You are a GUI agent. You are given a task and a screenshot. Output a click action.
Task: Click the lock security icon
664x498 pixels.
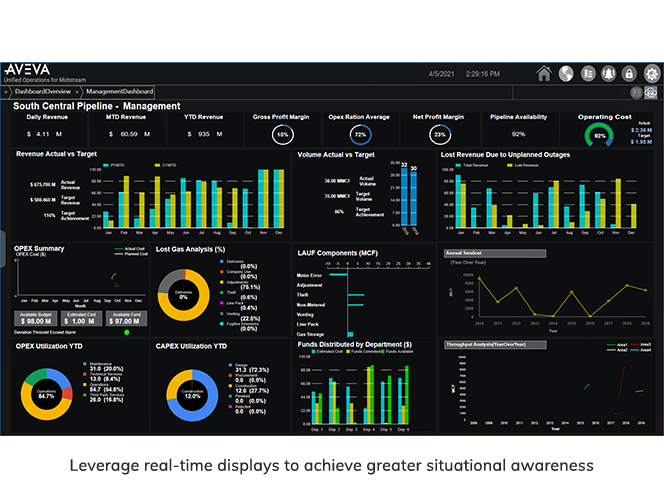[631, 73]
